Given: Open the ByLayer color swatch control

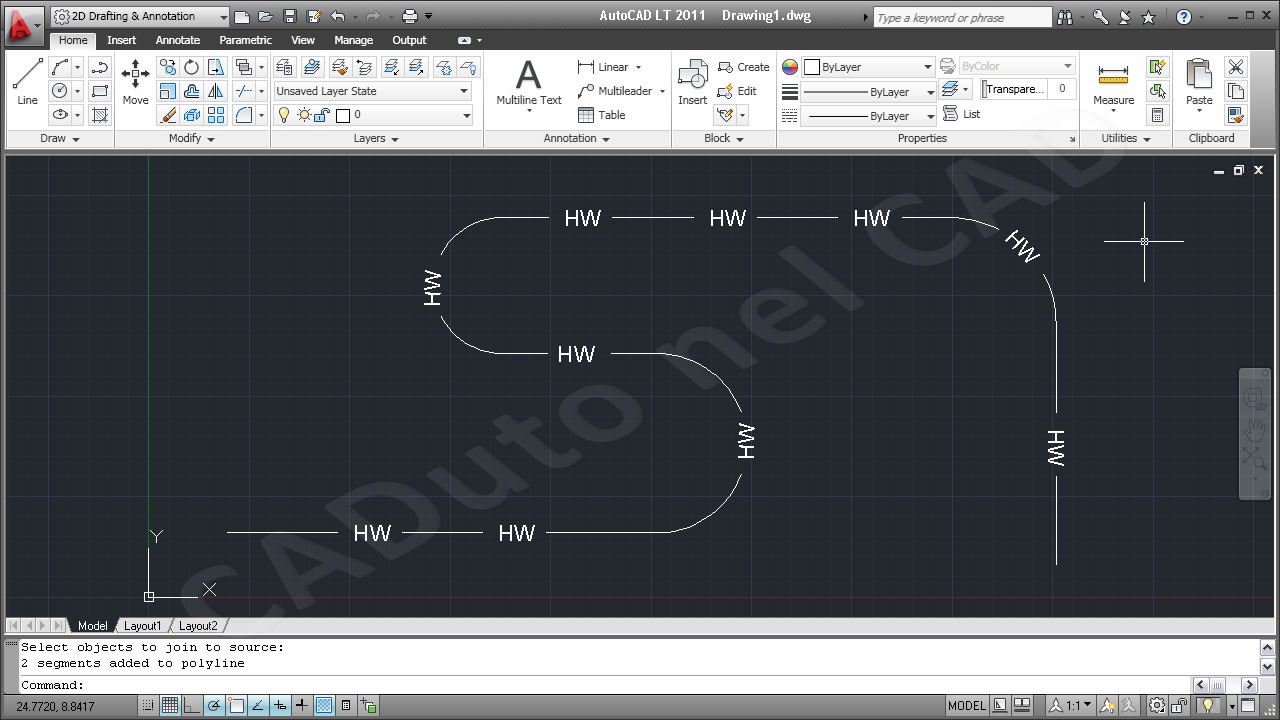Looking at the screenshot, I should click(x=868, y=66).
